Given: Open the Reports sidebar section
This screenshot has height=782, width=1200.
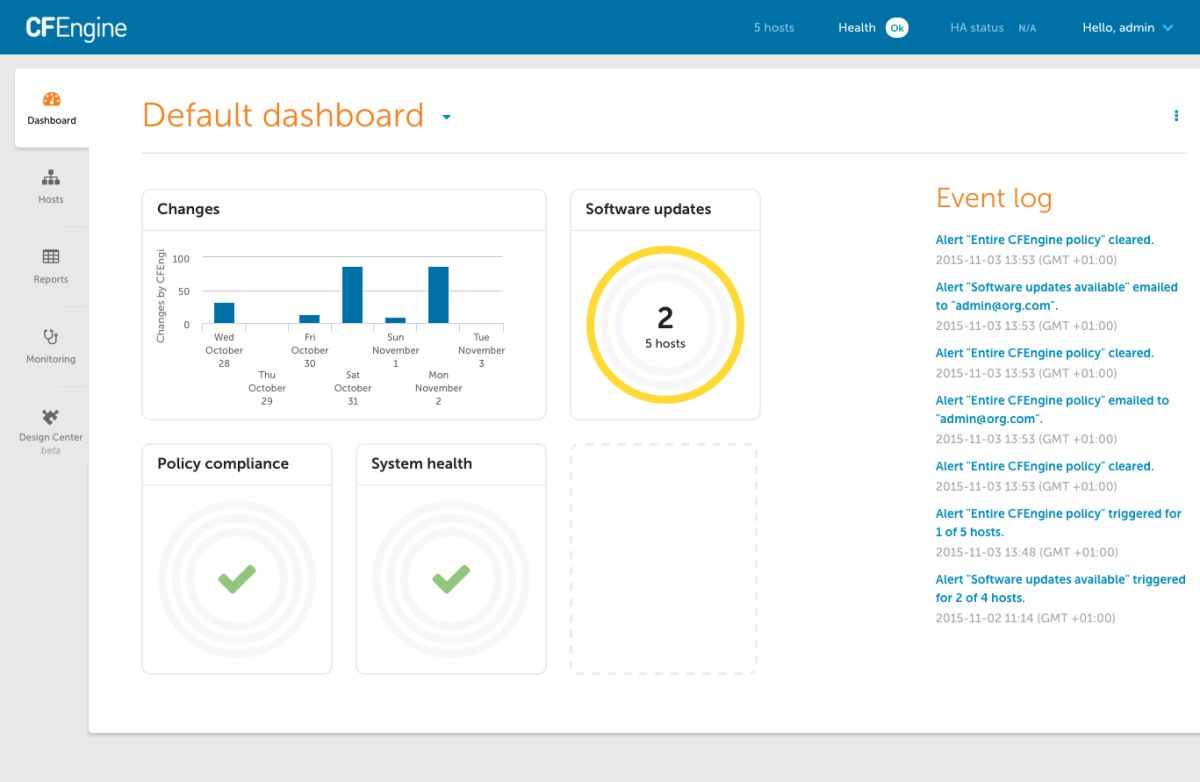Looking at the screenshot, I should click(x=51, y=267).
